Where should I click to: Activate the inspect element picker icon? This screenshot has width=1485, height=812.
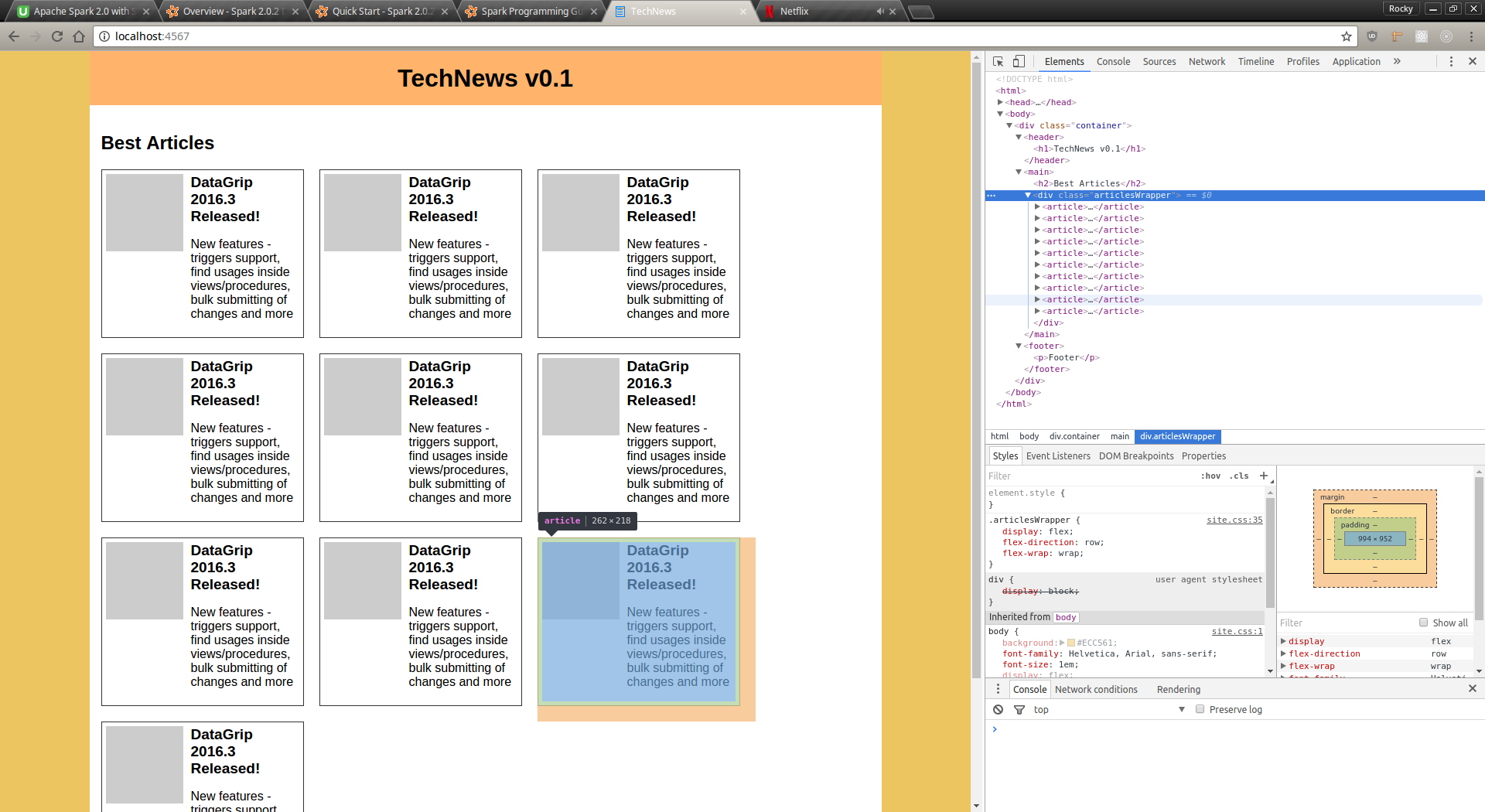click(x=999, y=61)
